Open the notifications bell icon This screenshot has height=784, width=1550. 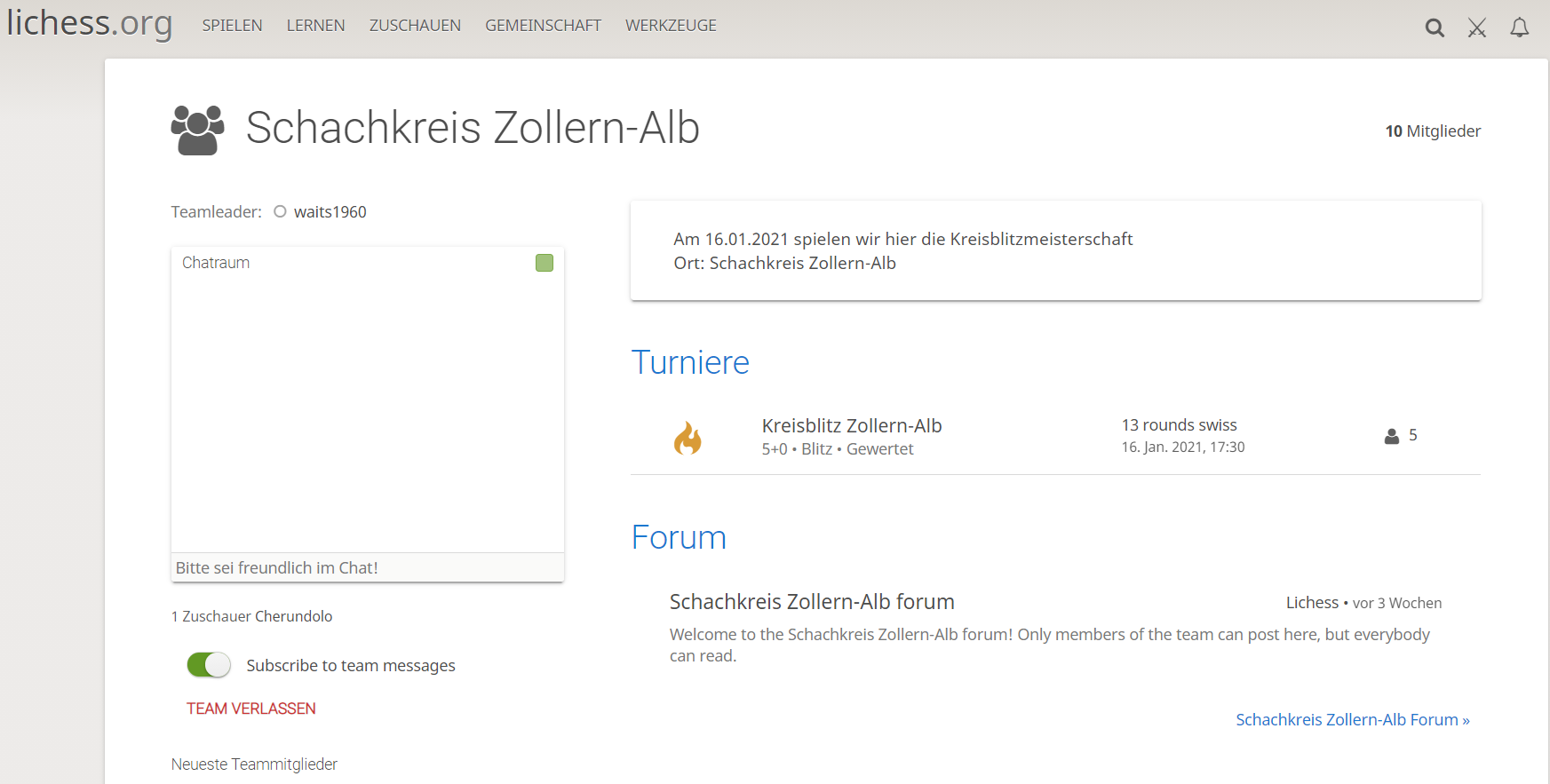coord(1520,28)
